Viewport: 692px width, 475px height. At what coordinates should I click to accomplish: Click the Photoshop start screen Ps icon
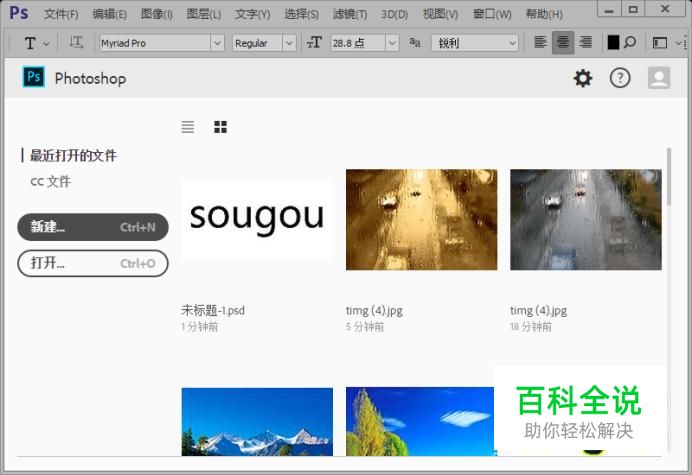coord(34,77)
